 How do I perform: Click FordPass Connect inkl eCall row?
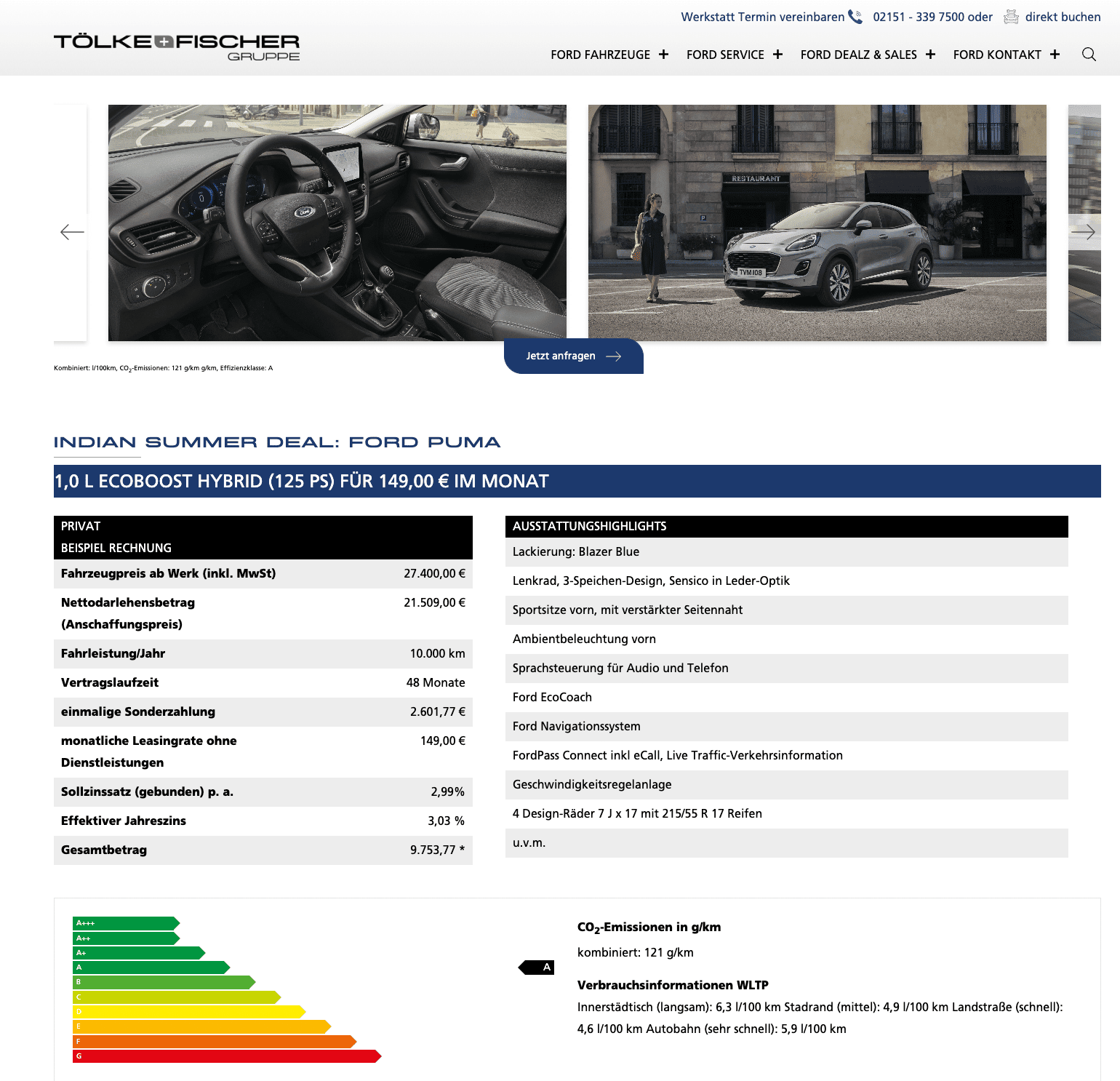(x=787, y=756)
